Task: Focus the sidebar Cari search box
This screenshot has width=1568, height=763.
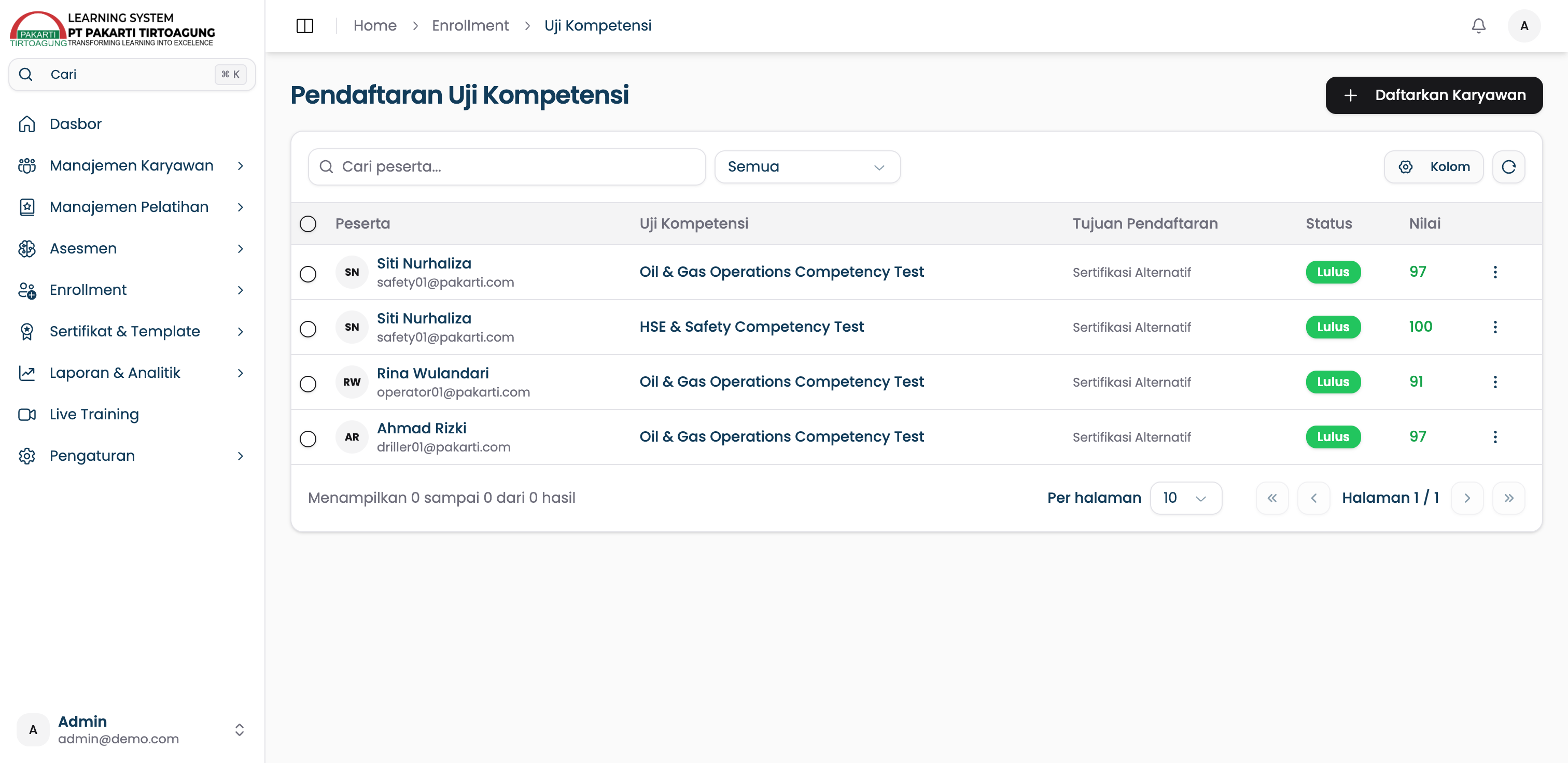Action: [x=132, y=74]
